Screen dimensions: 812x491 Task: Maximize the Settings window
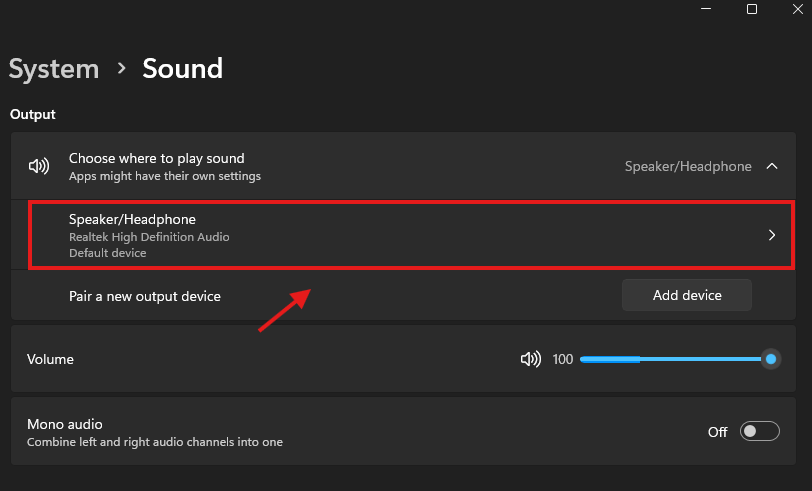point(752,9)
